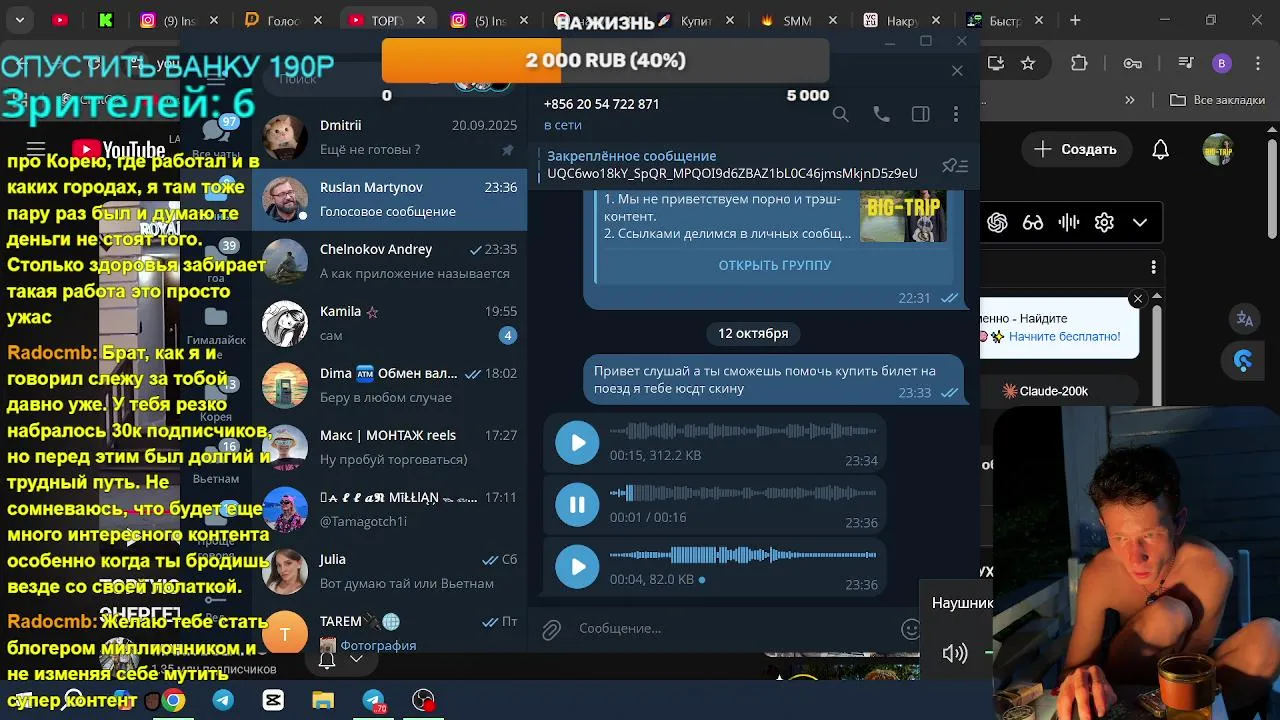
Task: Toggle Telegram chat info side panel
Action: (x=921, y=115)
